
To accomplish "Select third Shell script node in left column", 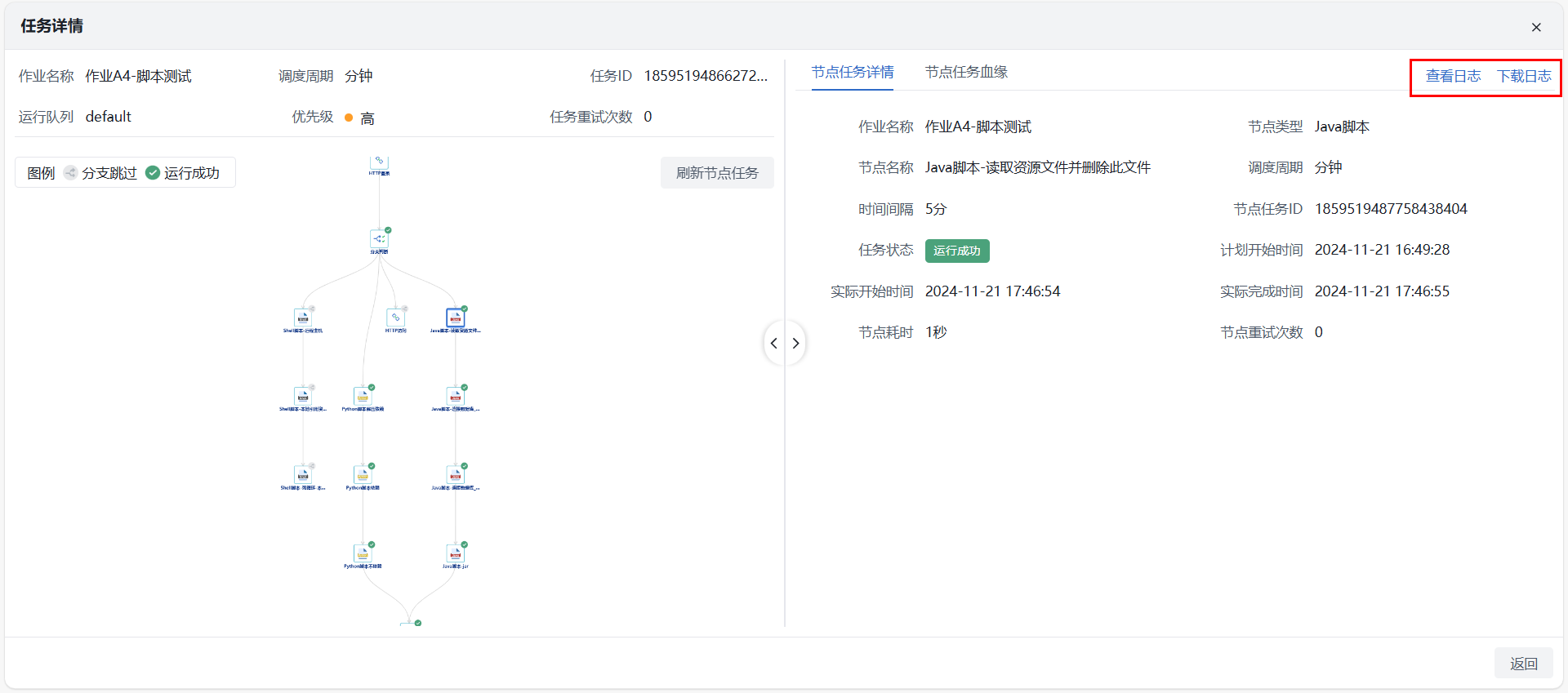I will (x=303, y=474).
